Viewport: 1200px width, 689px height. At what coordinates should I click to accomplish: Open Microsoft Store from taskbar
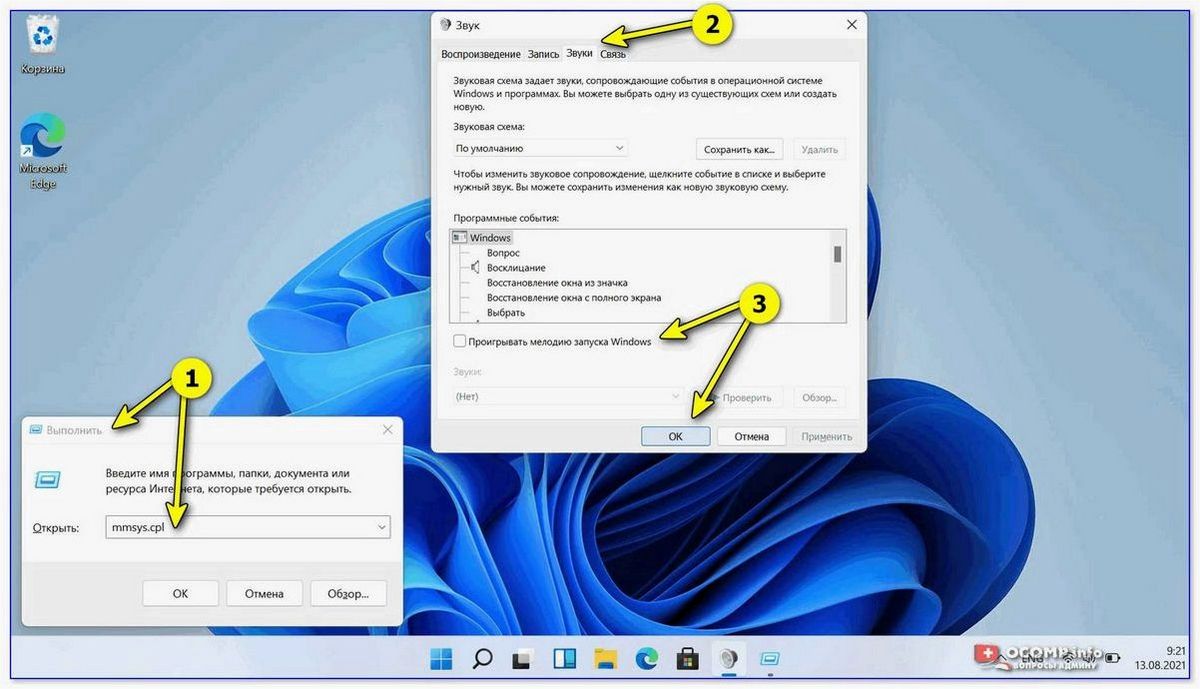click(x=687, y=659)
